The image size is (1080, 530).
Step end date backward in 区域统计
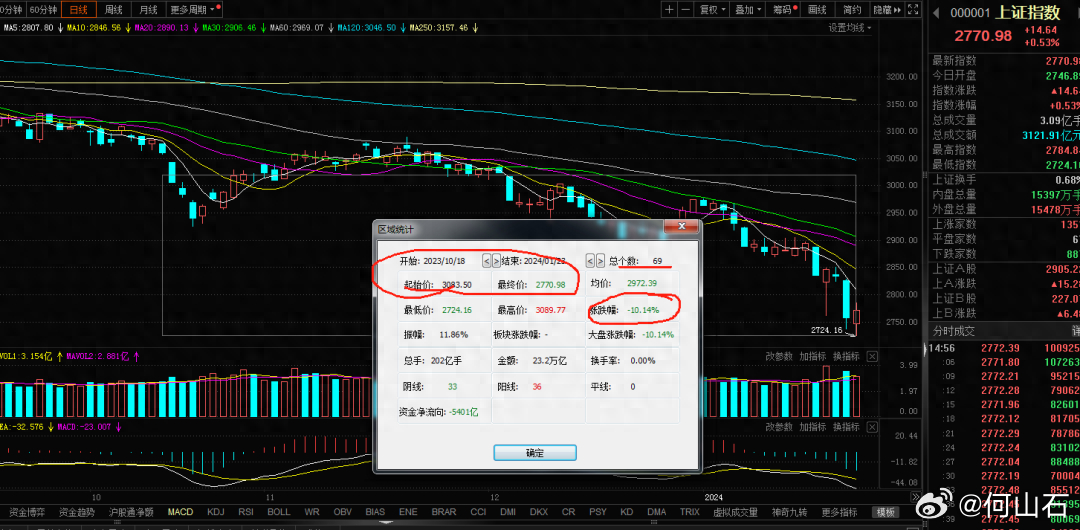tap(590, 261)
